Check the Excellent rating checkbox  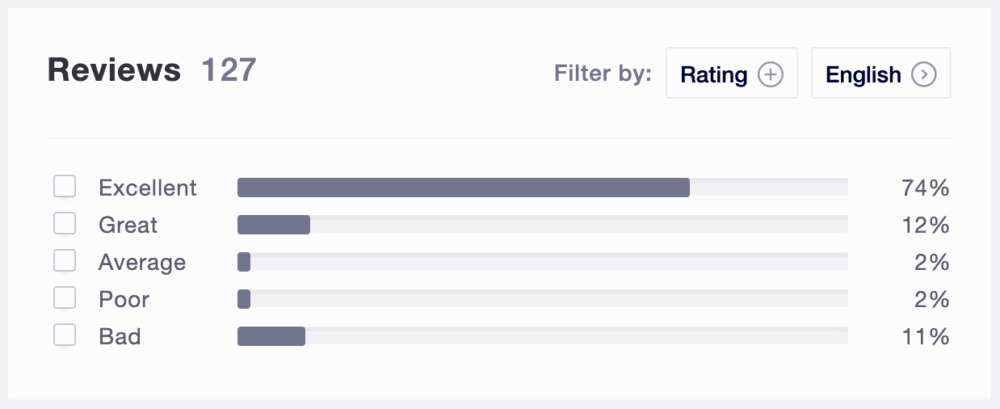[x=65, y=187]
